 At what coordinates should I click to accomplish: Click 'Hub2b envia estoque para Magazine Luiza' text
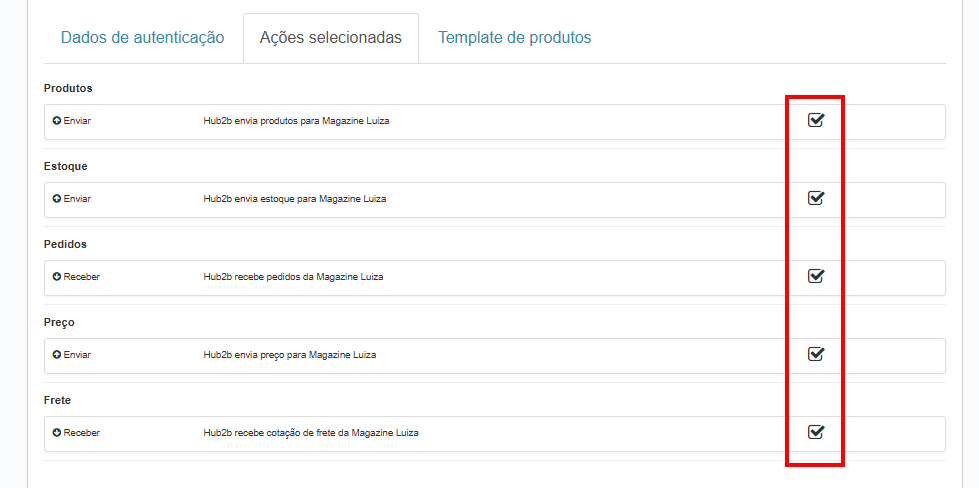coord(295,199)
